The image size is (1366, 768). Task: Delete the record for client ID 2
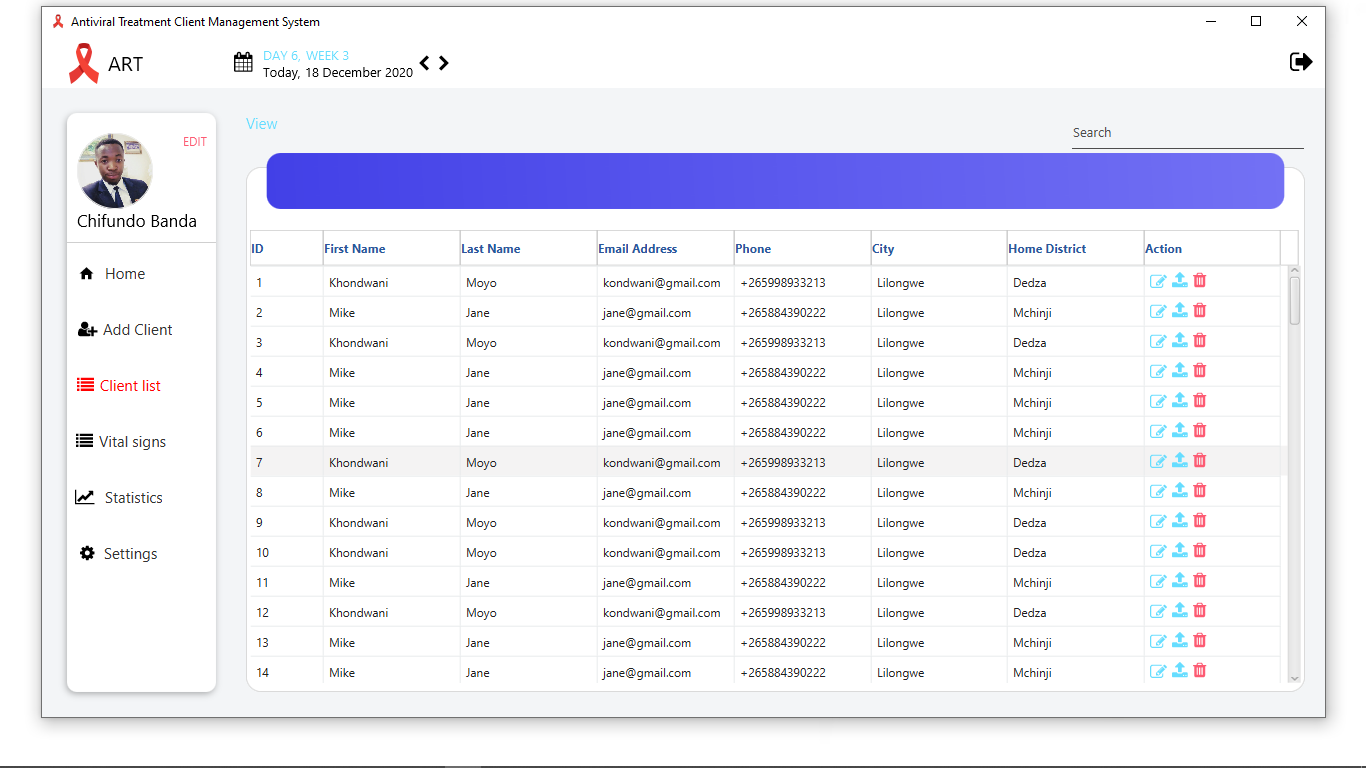pyautogui.click(x=1199, y=310)
